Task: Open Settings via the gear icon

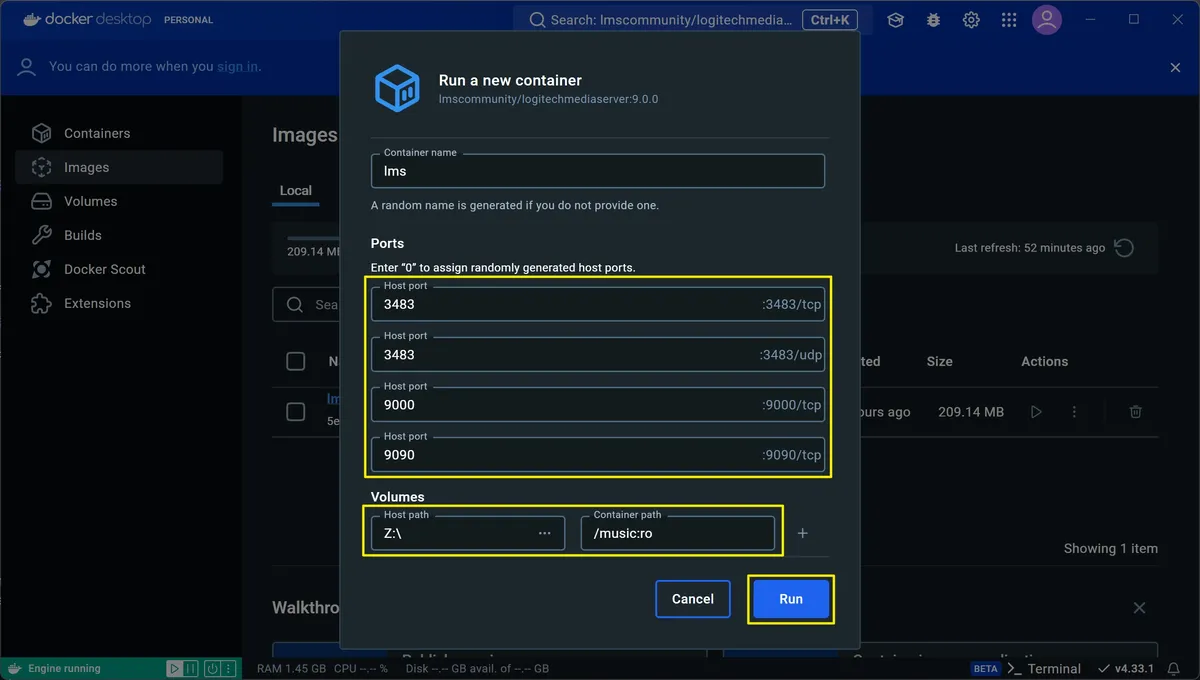Action: click(x=971, y=20)
